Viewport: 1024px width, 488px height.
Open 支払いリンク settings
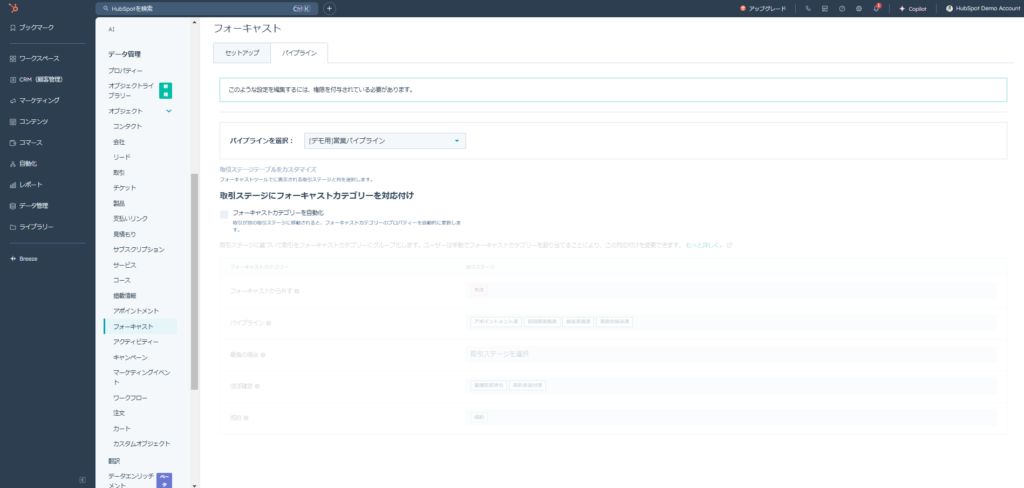click(131, 219)
